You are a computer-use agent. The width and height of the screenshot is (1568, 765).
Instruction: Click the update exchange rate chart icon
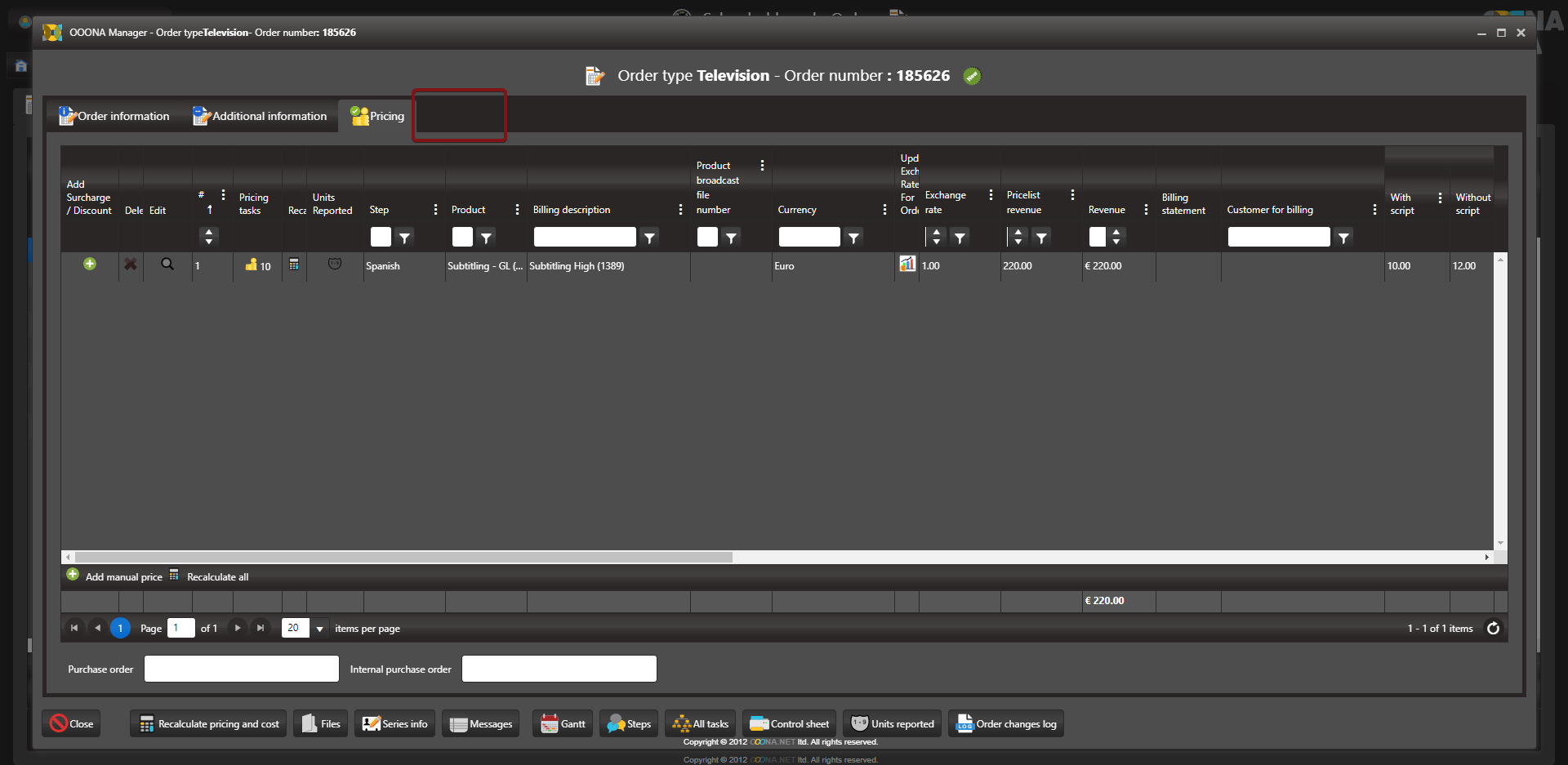click(907, 264)
